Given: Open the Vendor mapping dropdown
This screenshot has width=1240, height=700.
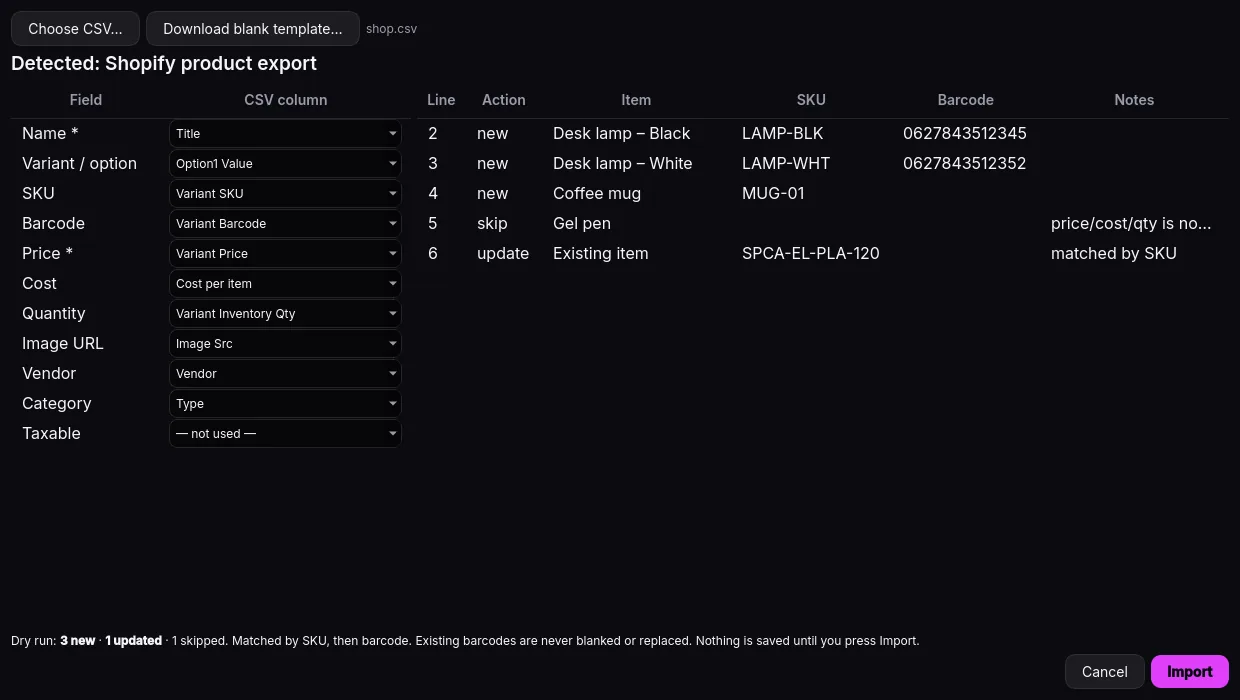Looking at the screenshot, I should pos(285,374).
